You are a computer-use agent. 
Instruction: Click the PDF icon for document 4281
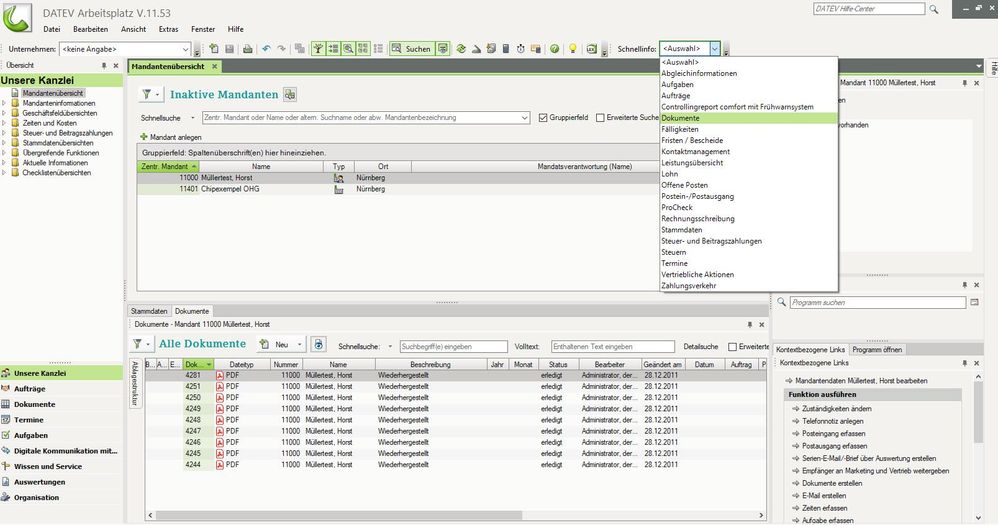click(x=220, y=376)
